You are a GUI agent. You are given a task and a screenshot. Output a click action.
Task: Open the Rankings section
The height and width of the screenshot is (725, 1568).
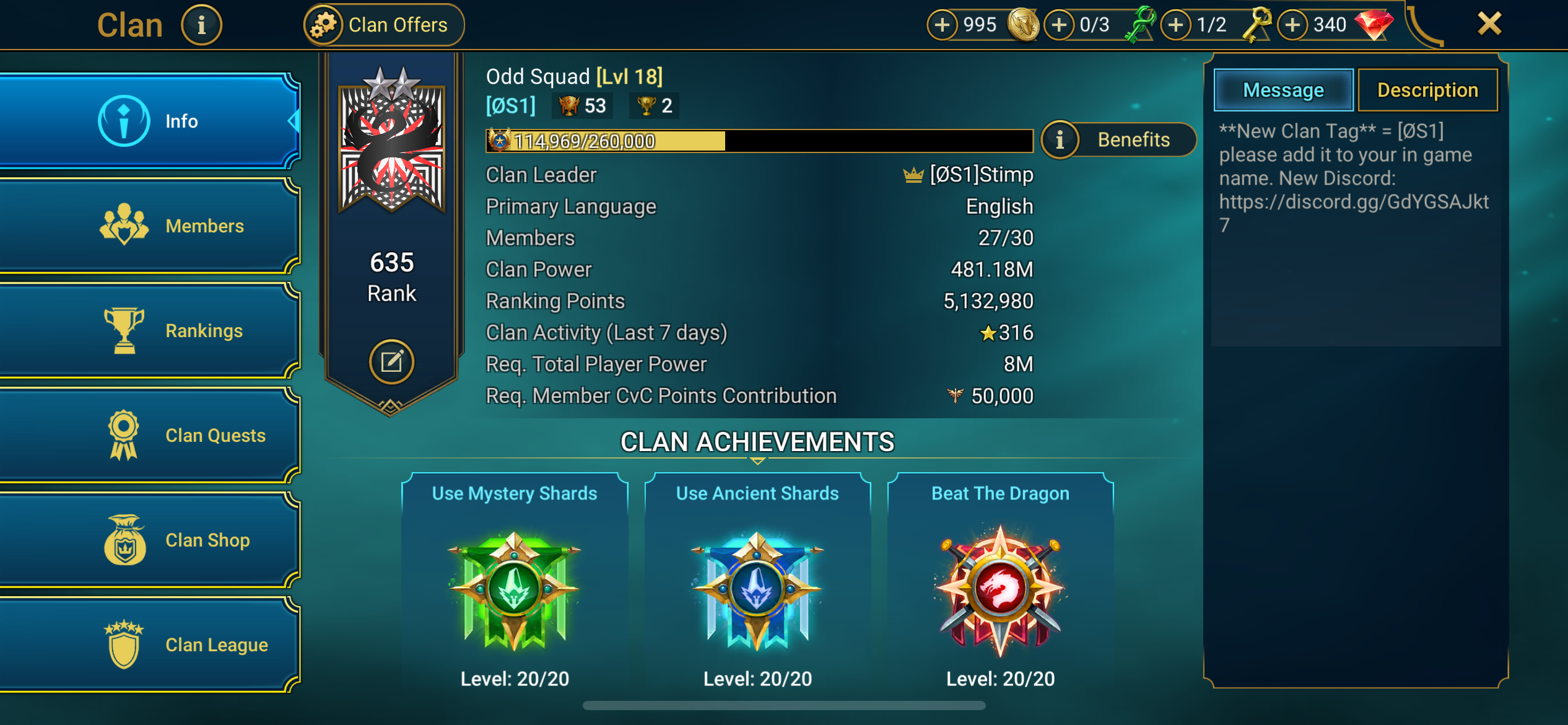[x=150, y=331]
